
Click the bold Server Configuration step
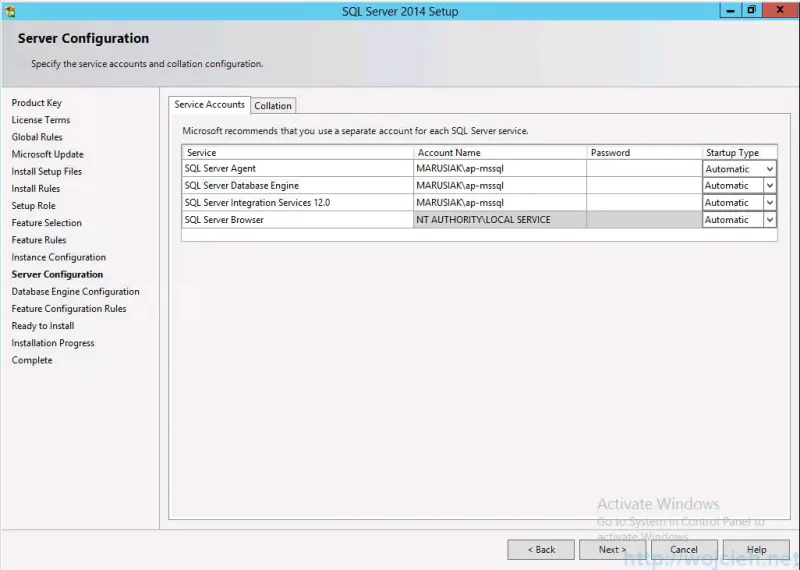[57, 274]
